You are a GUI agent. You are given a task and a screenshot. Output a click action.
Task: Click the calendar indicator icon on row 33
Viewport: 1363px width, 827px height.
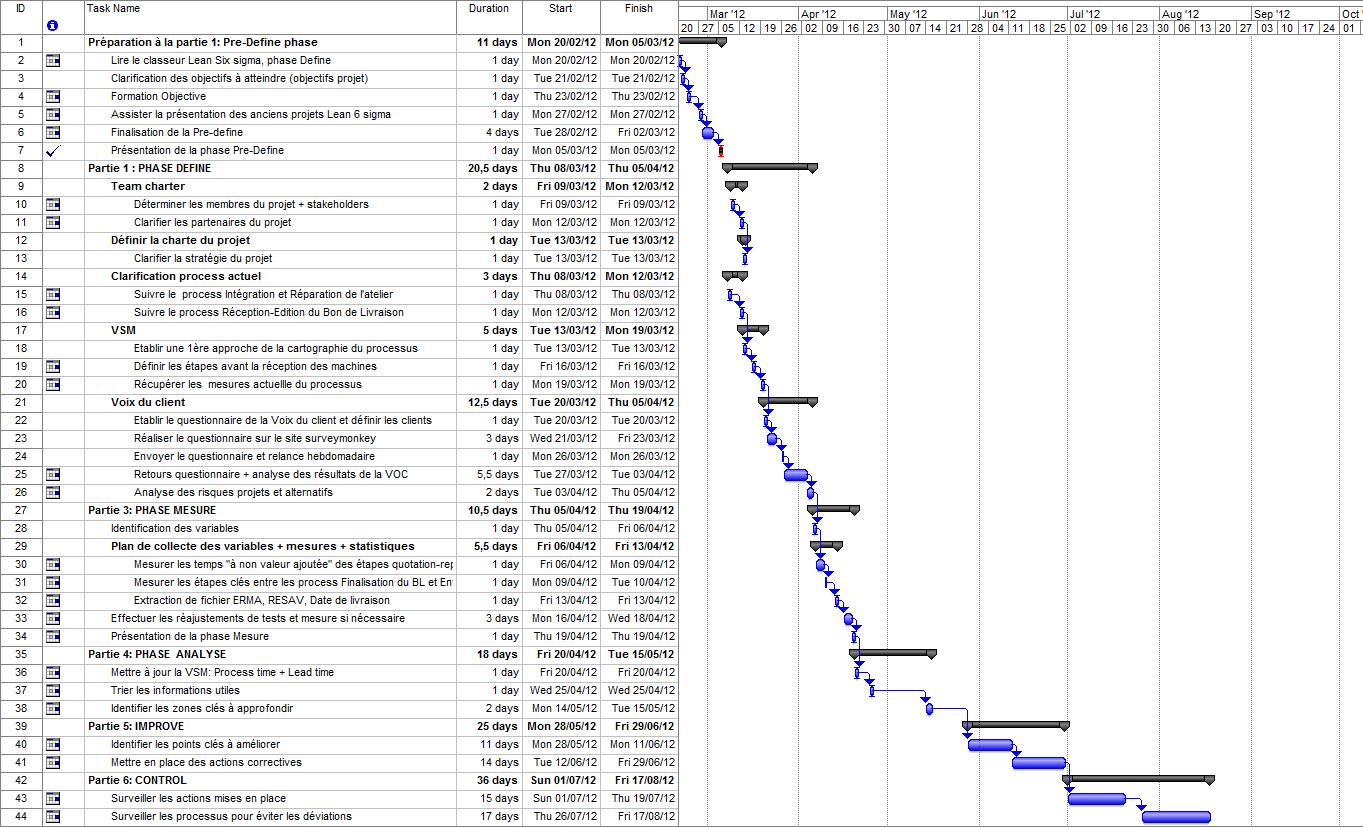[52, 619]
